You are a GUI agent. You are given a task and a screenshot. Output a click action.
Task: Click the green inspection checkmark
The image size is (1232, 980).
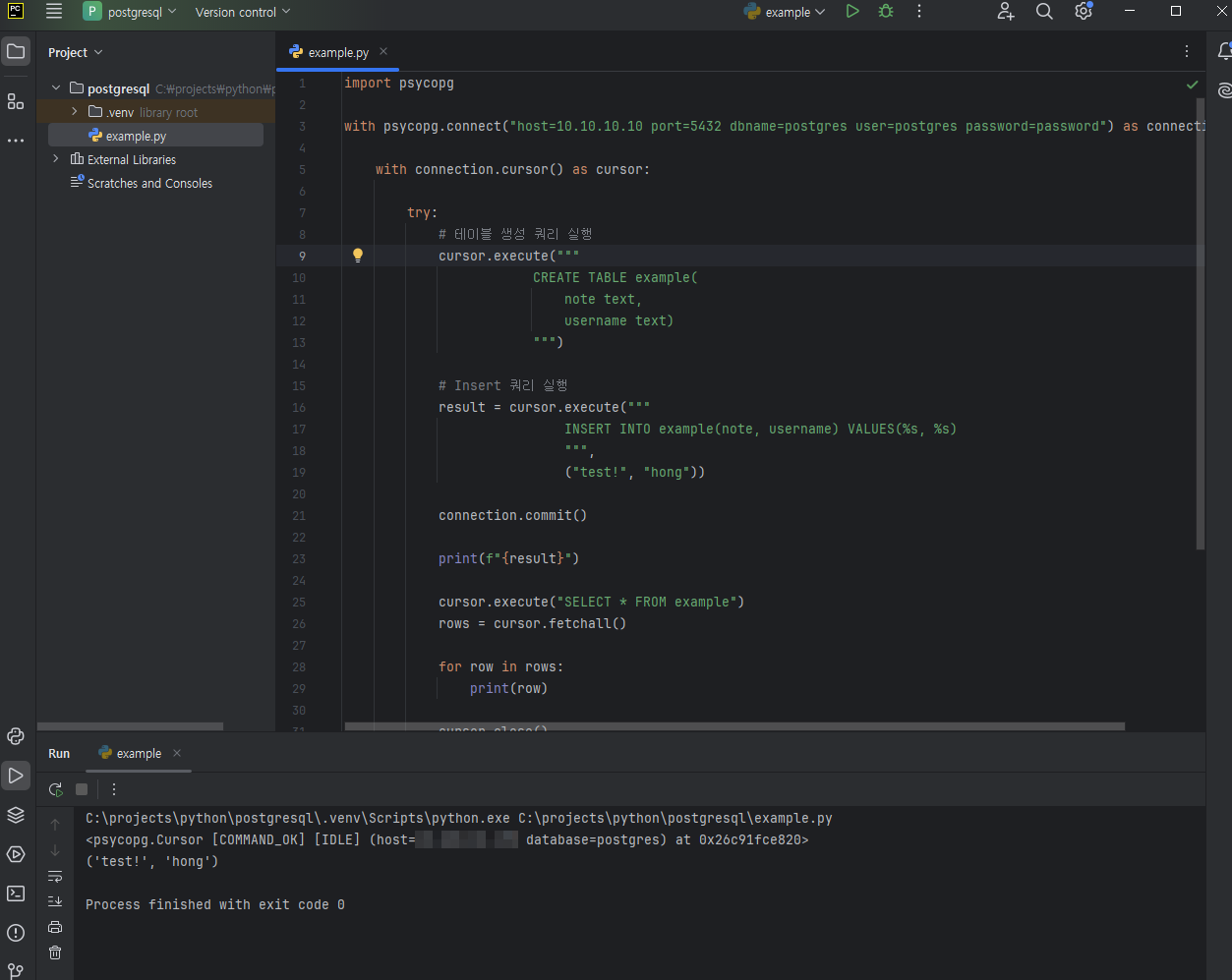[x=1193, y=85]
